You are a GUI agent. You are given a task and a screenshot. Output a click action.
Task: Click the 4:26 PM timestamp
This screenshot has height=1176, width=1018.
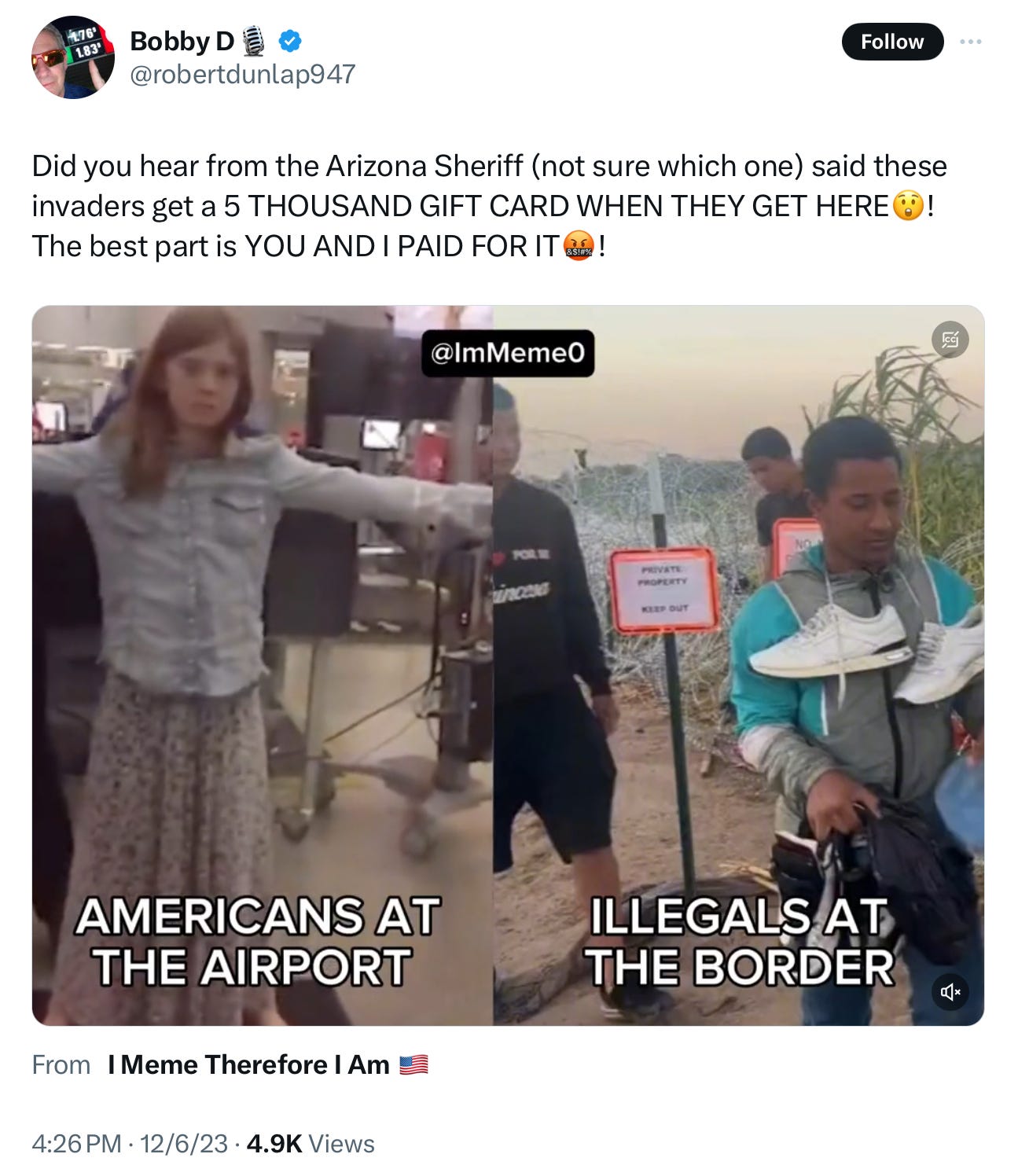pos(76,1143)
